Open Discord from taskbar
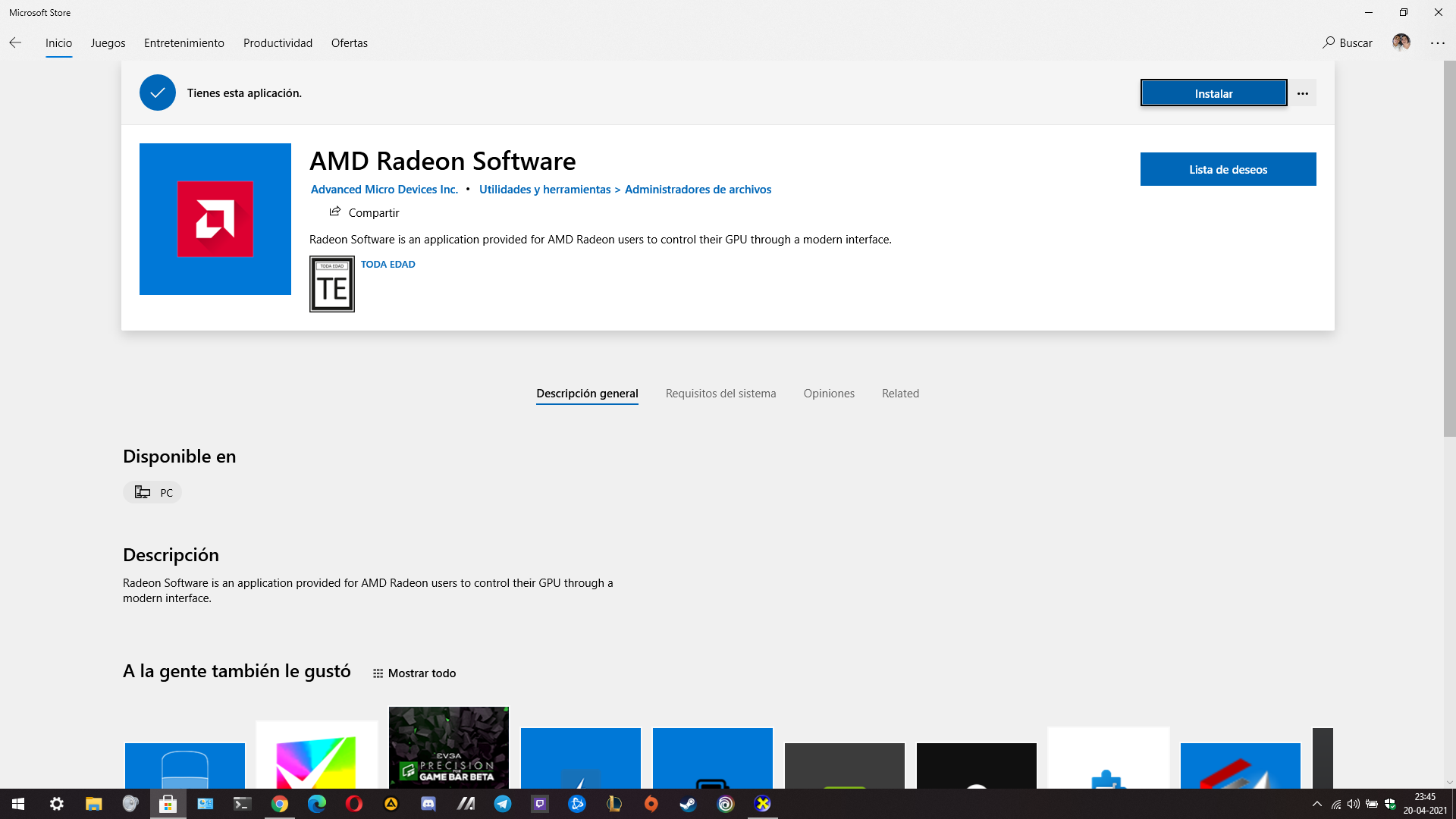This screenshot has width=1456, height=819. pyautogui.click(x=428, y=804)
